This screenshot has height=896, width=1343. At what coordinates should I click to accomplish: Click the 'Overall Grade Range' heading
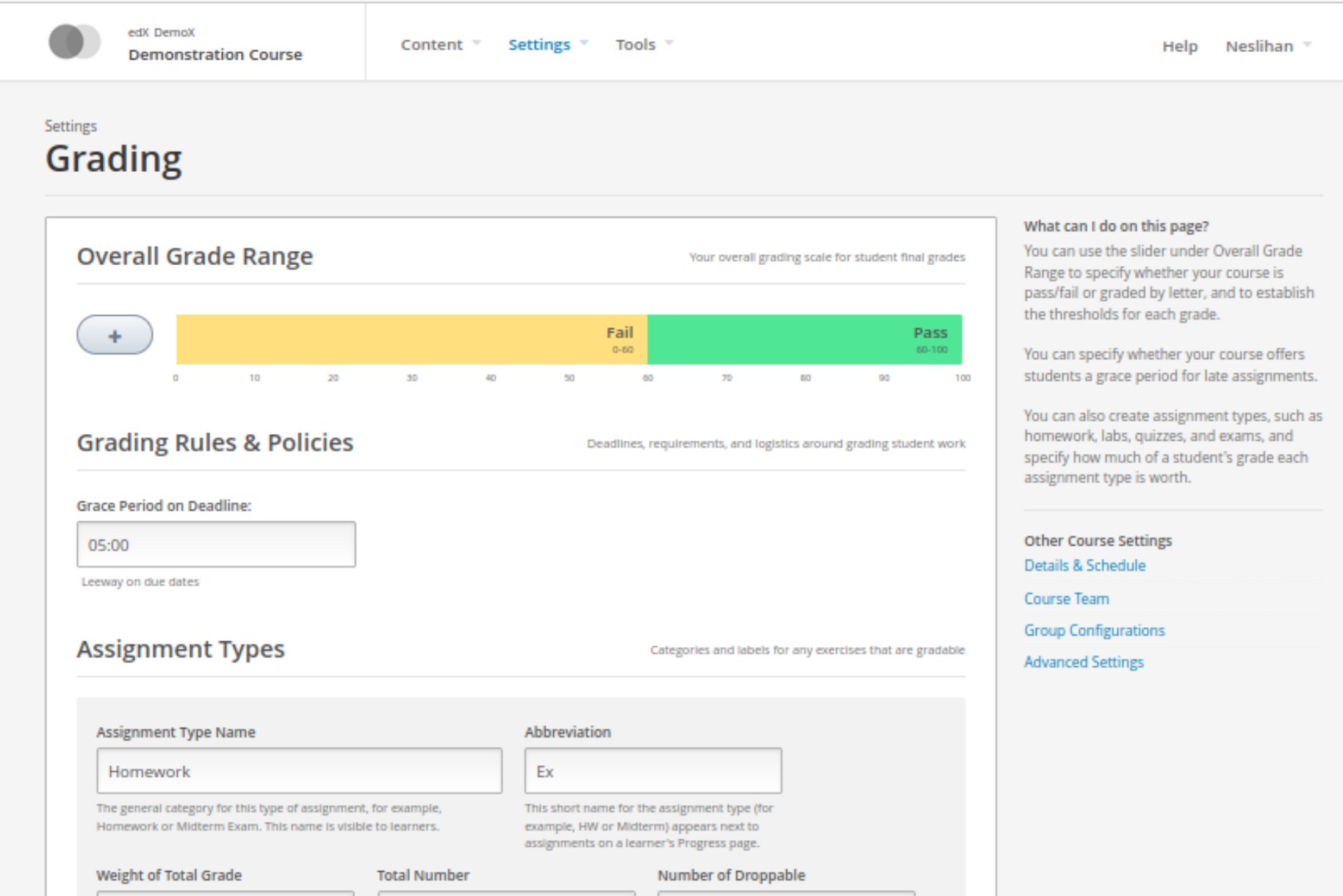click(195, 256)
